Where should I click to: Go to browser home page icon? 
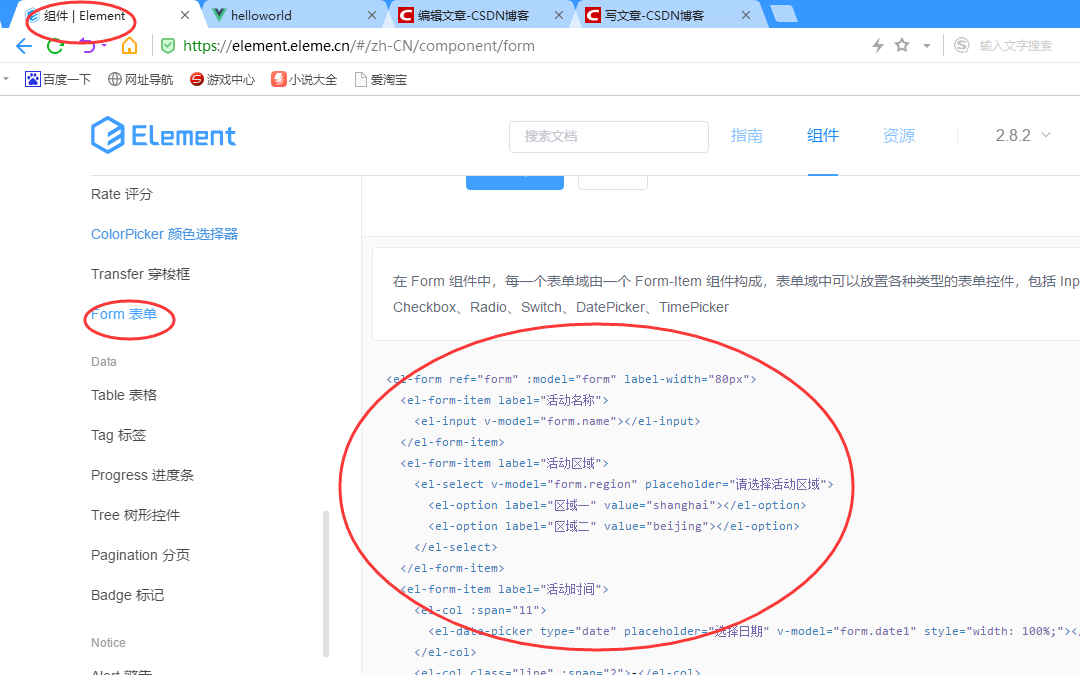point(129,46)
